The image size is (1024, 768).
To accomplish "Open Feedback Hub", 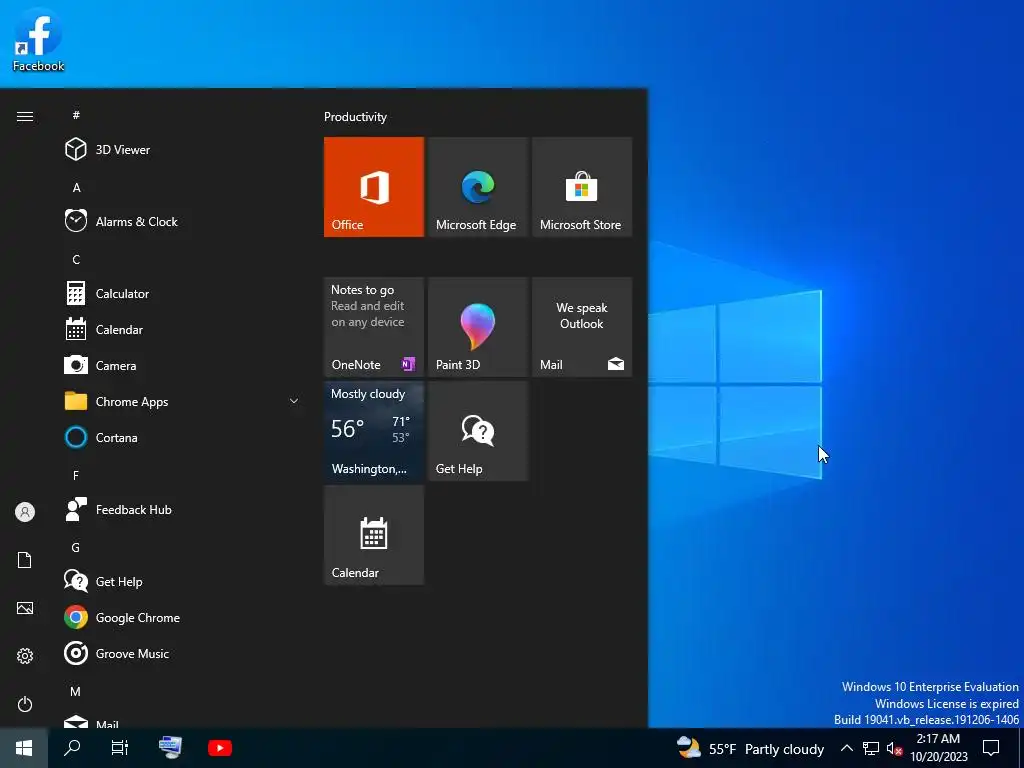I will coord(182,509).
